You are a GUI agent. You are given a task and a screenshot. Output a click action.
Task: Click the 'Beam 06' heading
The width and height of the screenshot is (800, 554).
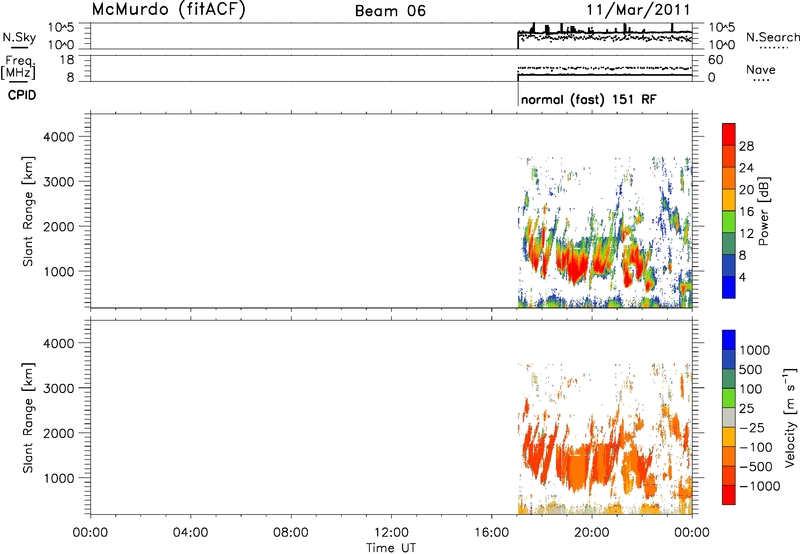[390, 11]
